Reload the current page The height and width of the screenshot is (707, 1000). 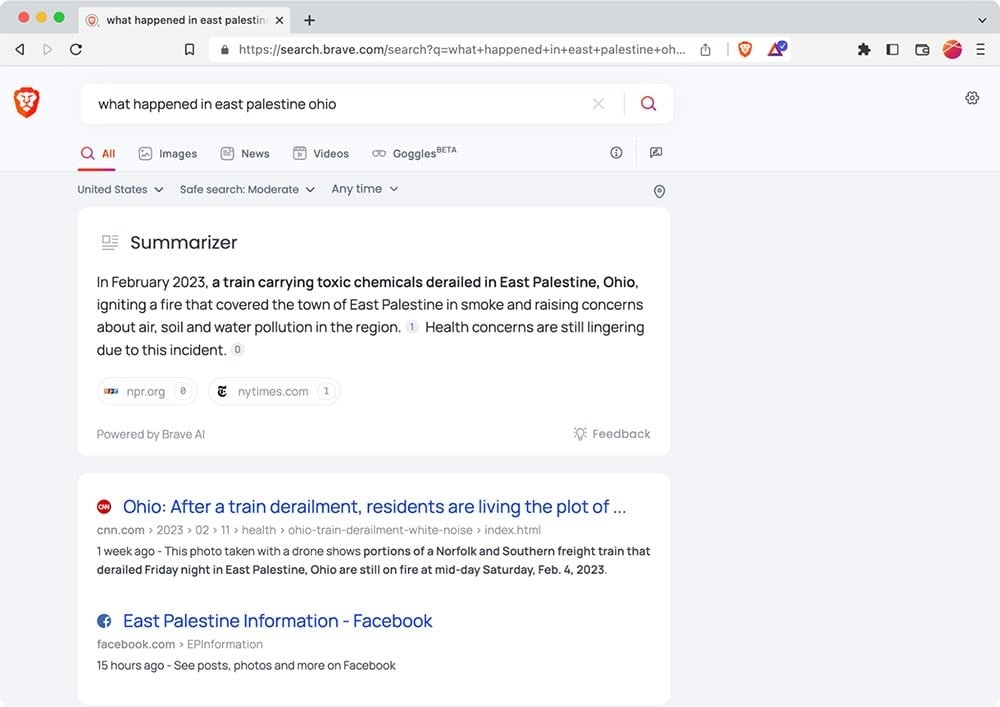[x=76, y=49]
